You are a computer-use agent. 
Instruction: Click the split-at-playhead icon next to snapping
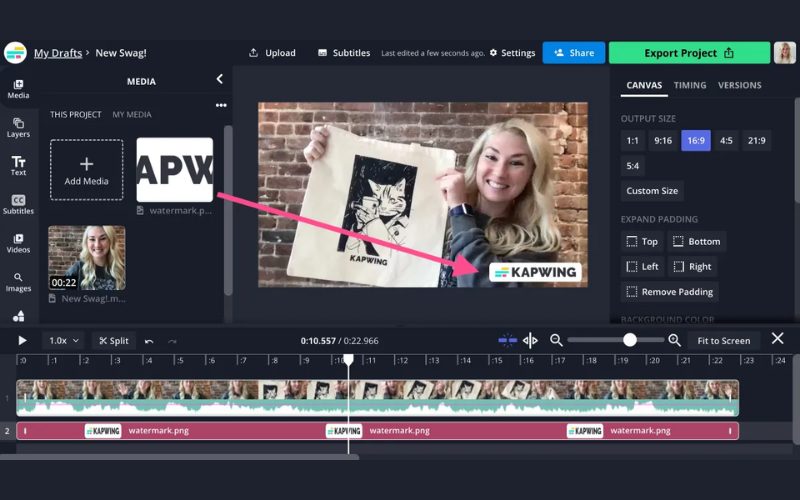click(530, 340)
